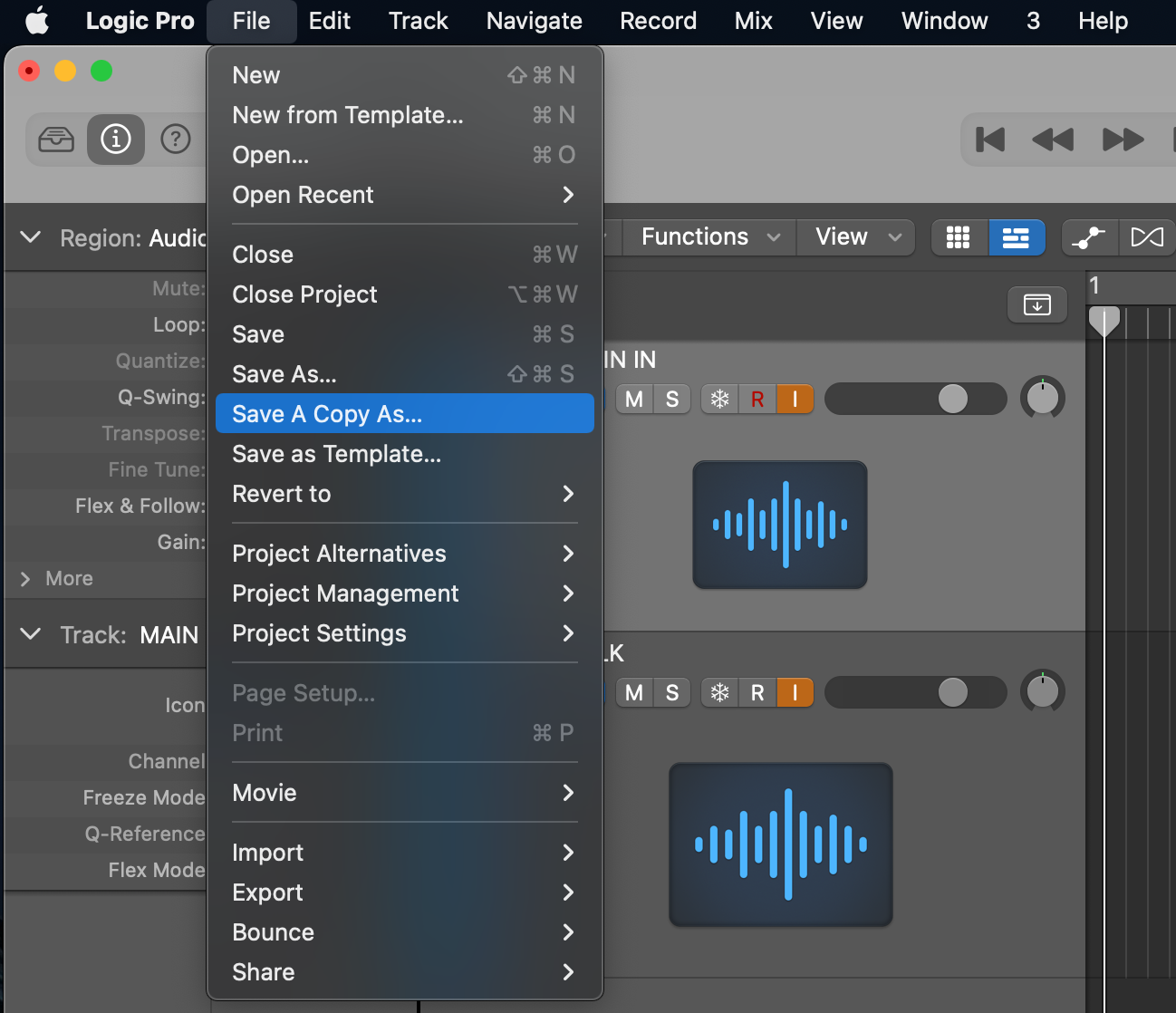Screen dimensions: 1176x1013
Task: Expand the Movie submenu
Action: tap(405, 793)
